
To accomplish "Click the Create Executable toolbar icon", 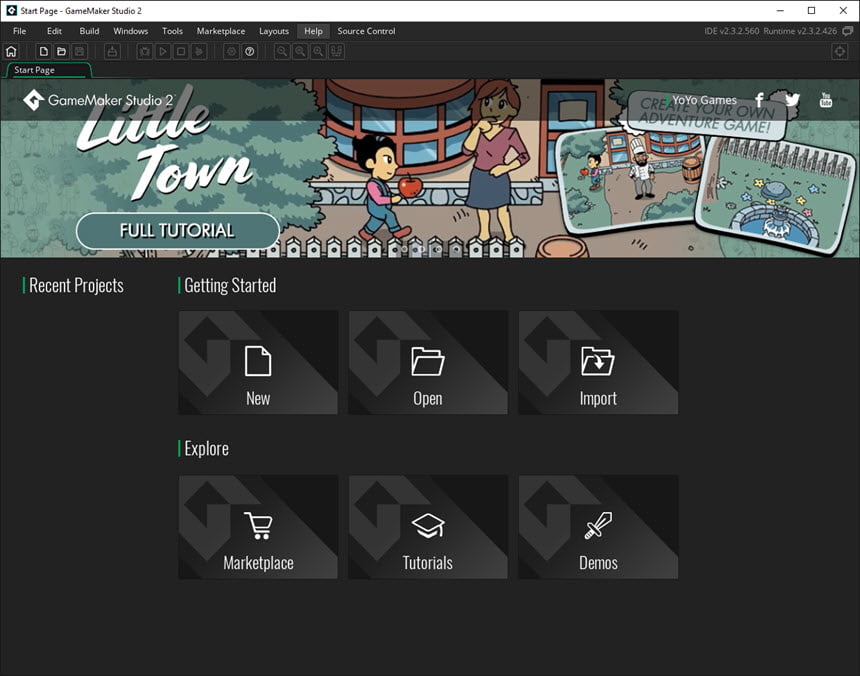I will pyautogui.click(x=112, y=52).
